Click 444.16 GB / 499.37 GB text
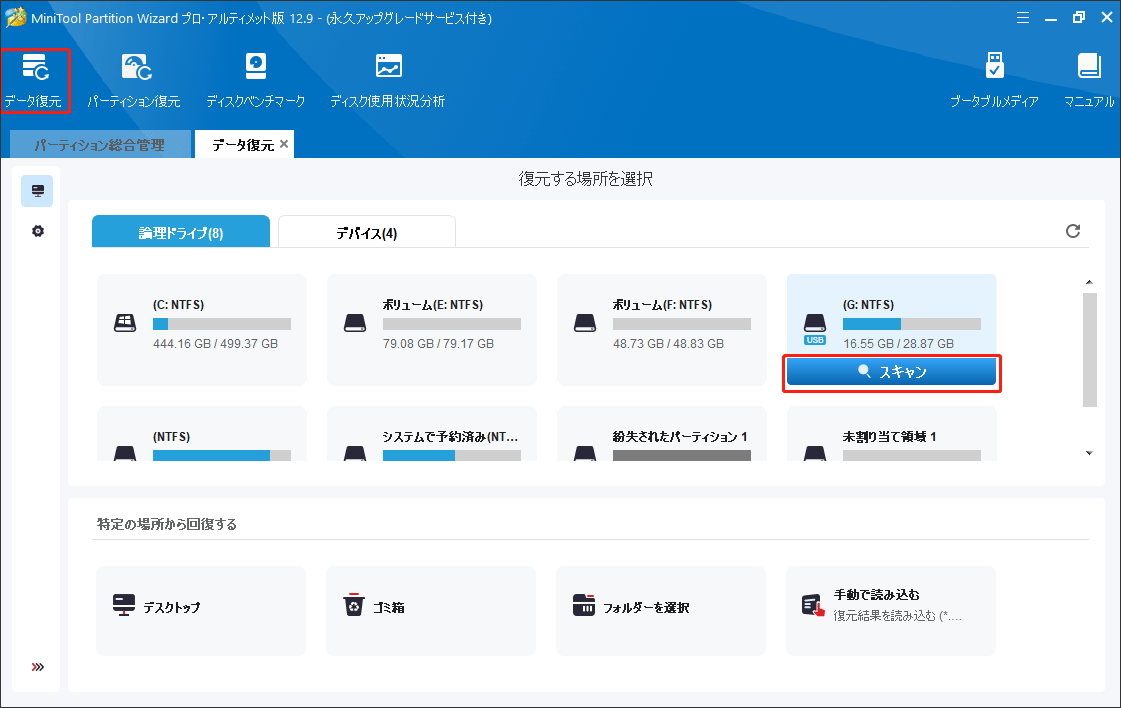This screenshot has height=708, width=1121. click(x=215, y=344)
